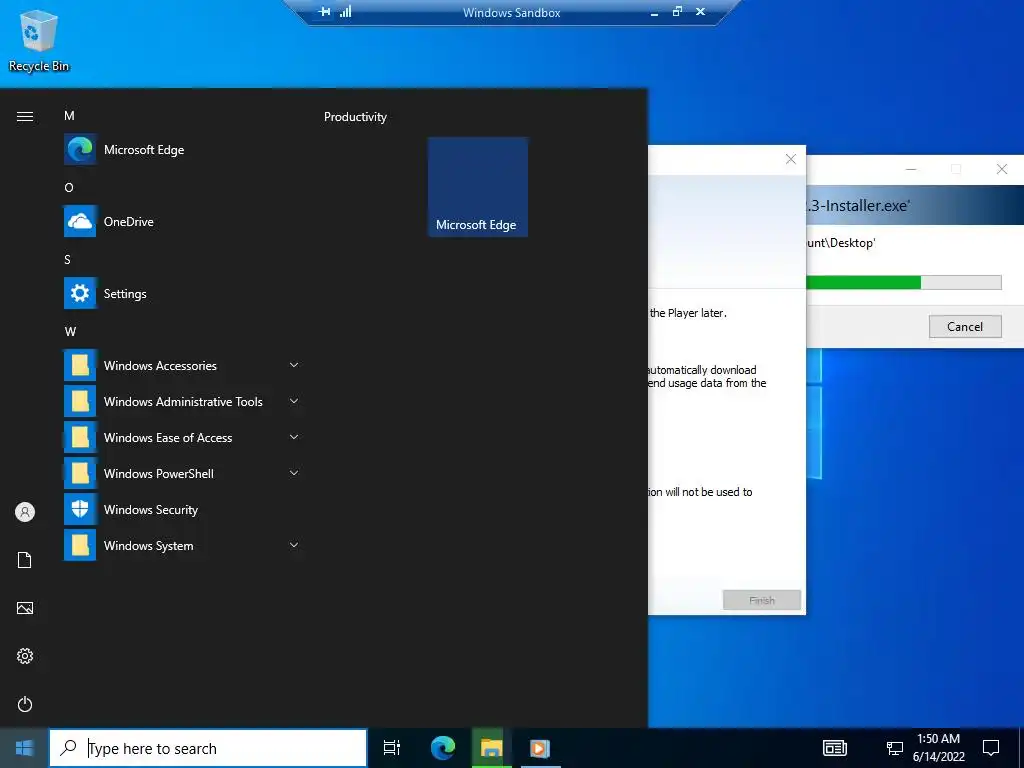Screen dimensions: 1024x768
Task: Click the Windows Administrative Tools label
Action: [x=183, y=402]
